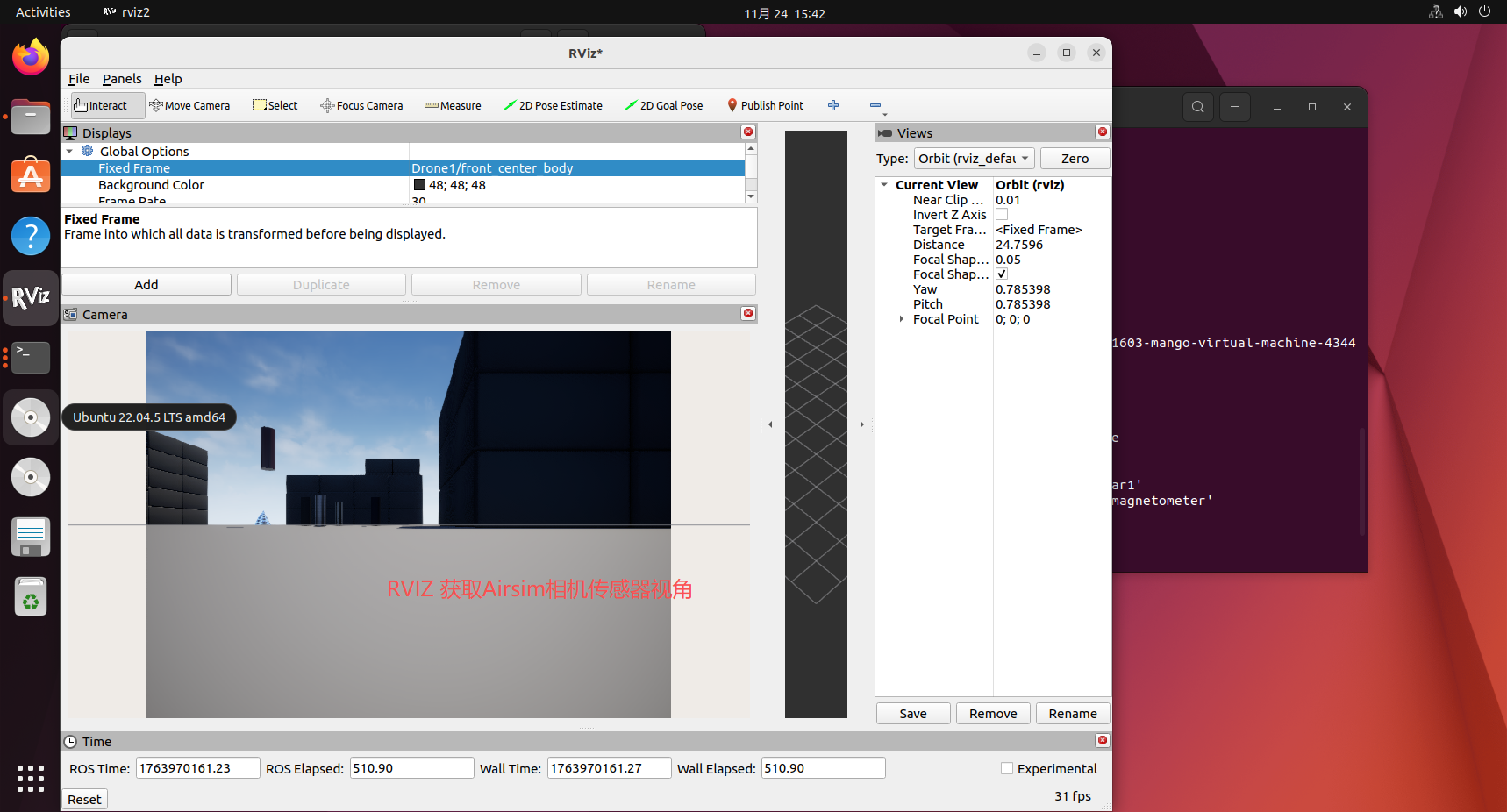This screenshot has width=1507, height=812.
Task: Activate the Move Camera tool
Action: pos(189,105)
